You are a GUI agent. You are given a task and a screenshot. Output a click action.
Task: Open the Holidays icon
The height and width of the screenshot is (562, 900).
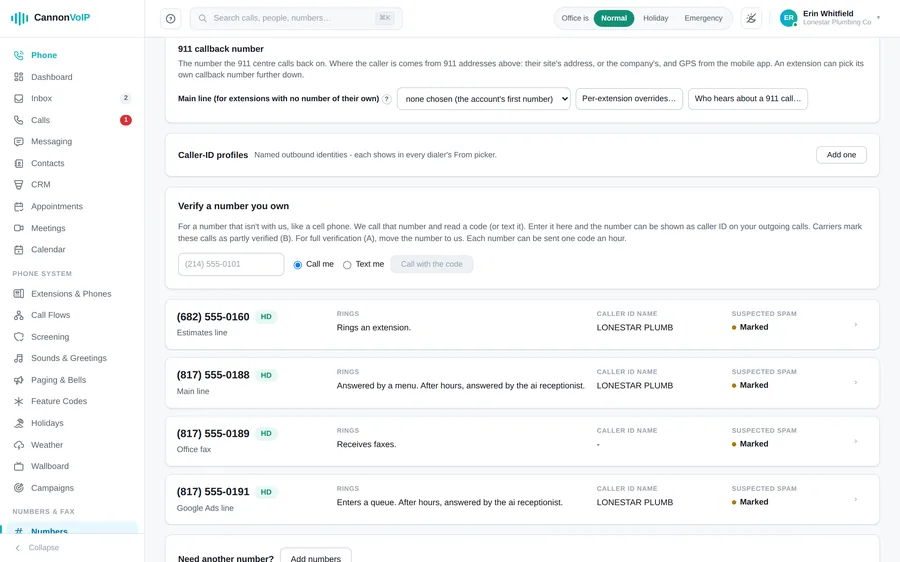[19, 423]
